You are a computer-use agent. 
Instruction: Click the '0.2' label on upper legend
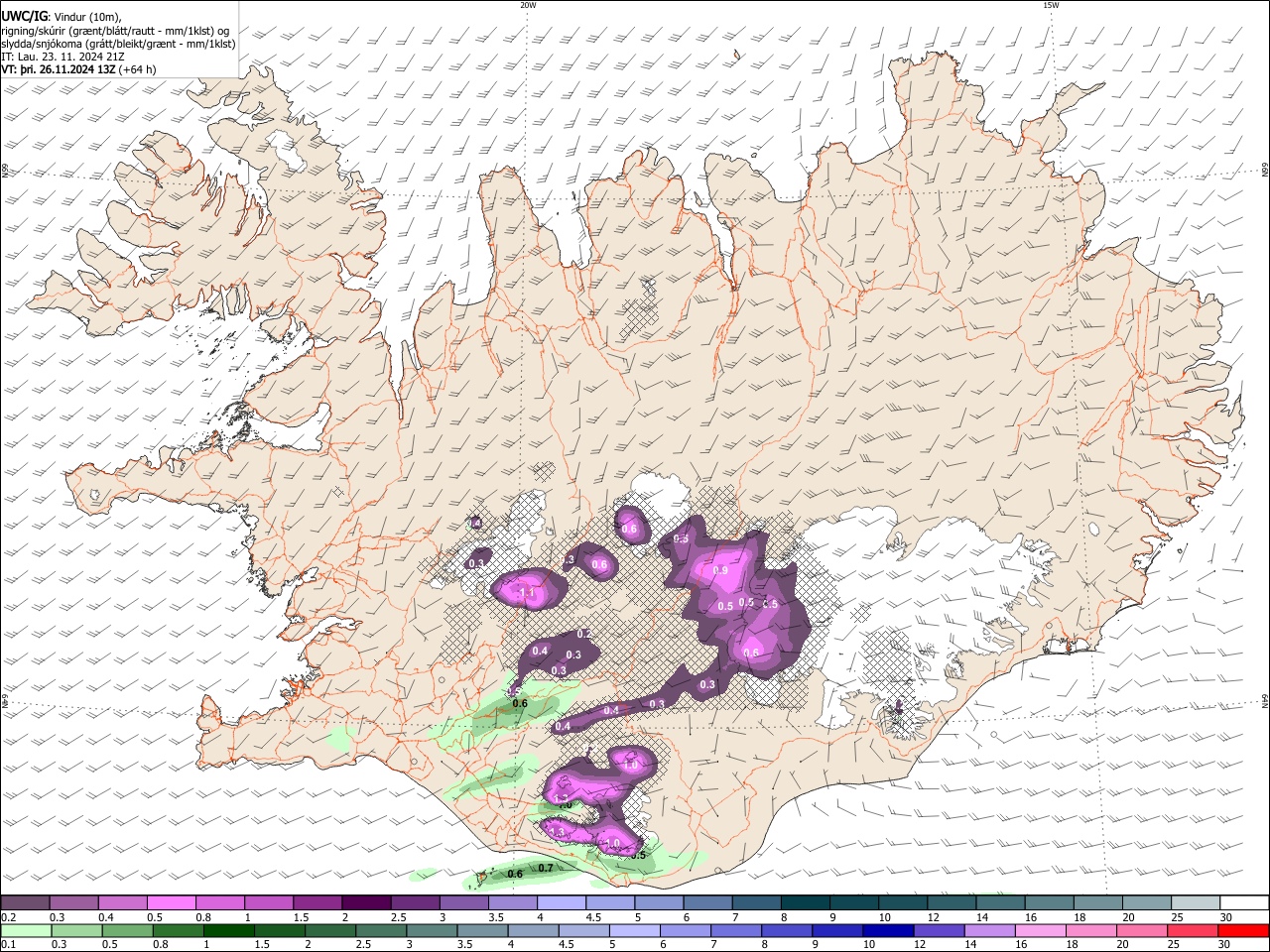8,917
